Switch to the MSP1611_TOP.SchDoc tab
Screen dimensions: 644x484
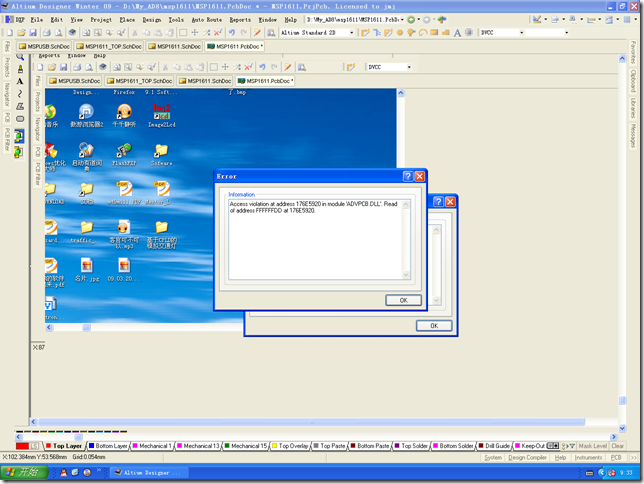109,46
